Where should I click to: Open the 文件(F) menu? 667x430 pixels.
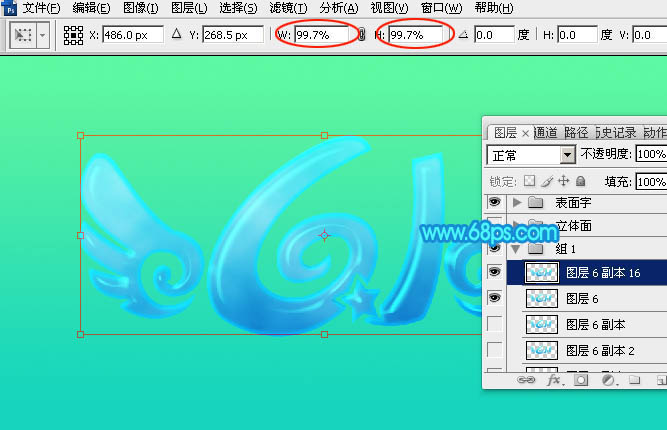point(41,8)
